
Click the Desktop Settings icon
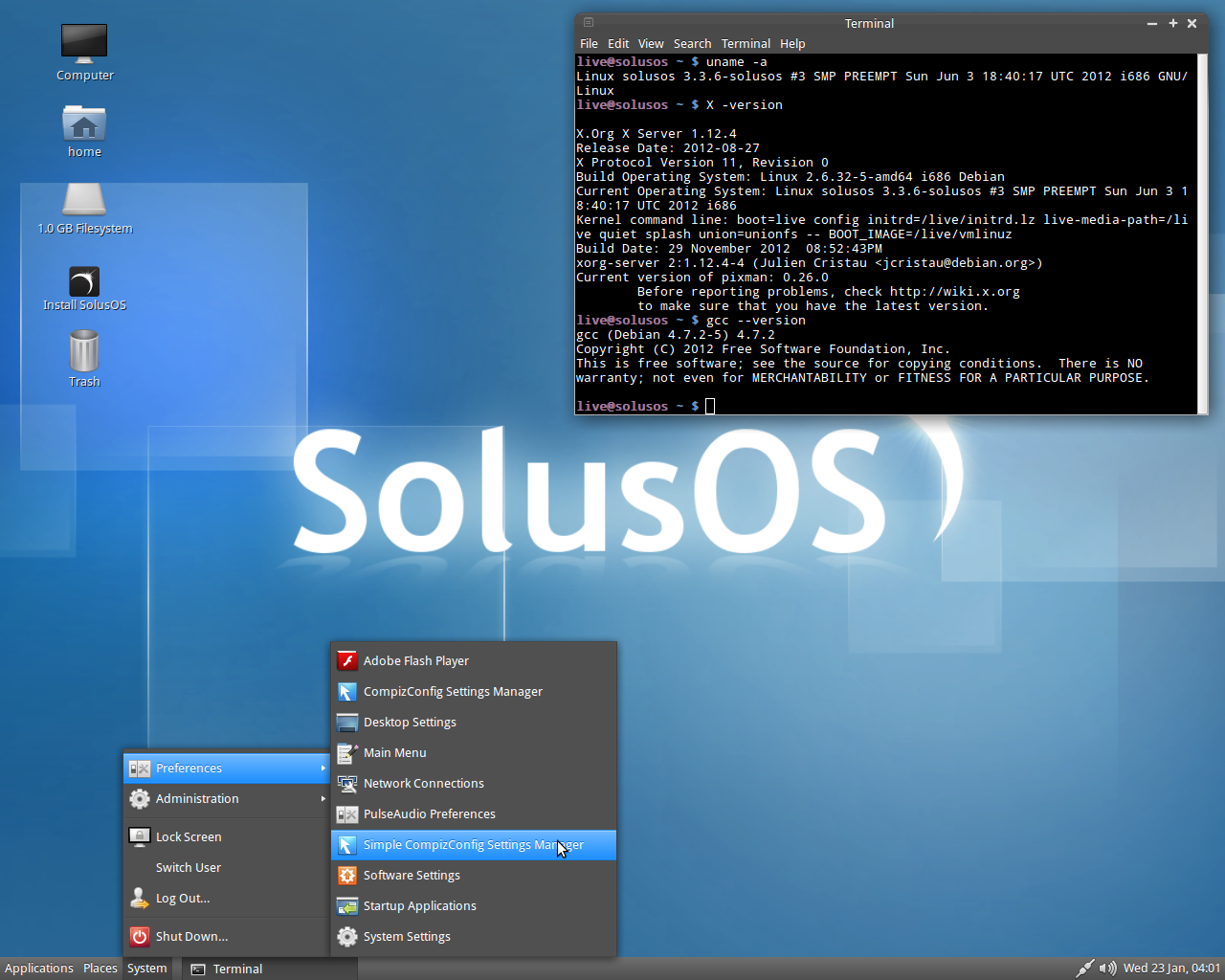[347, 722]
